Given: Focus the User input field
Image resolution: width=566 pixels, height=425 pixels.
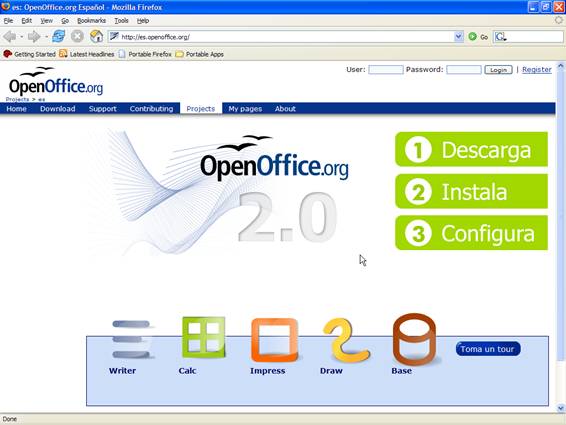Looking at the screenshot, I should click(x=386, y=70).
